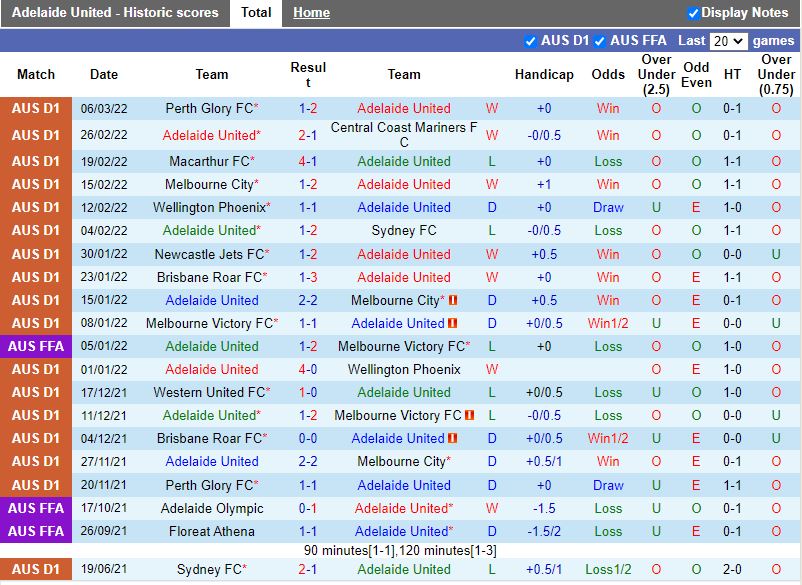Select the Total tab
This screenshot has height=585, width=802.
pyautogui.click(x=256, y=13)
